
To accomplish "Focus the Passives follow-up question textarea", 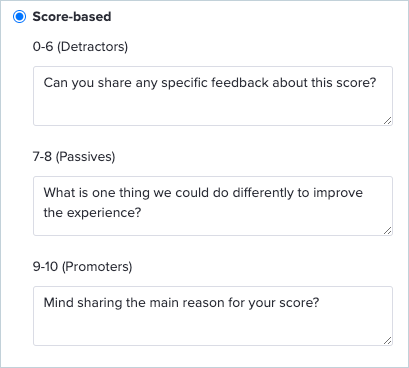I will click(213, 206).
